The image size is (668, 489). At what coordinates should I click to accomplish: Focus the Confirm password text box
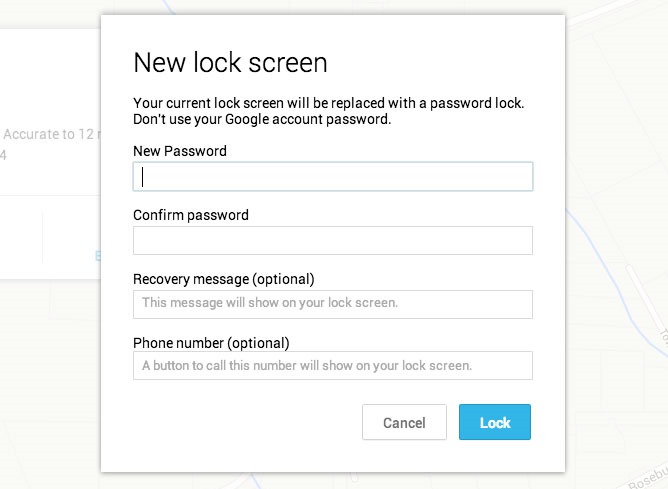(333, 241)
